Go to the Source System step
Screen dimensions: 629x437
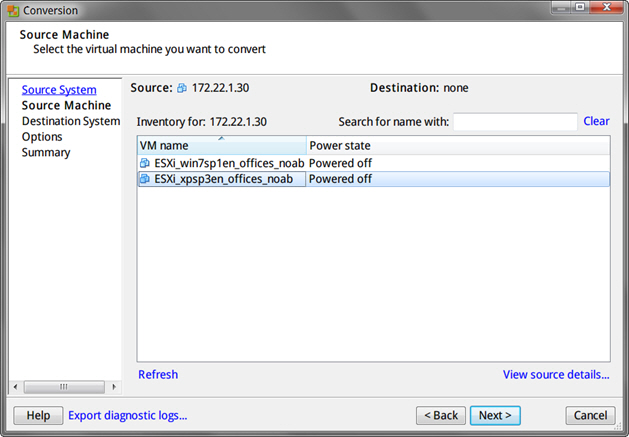[59, 90]
